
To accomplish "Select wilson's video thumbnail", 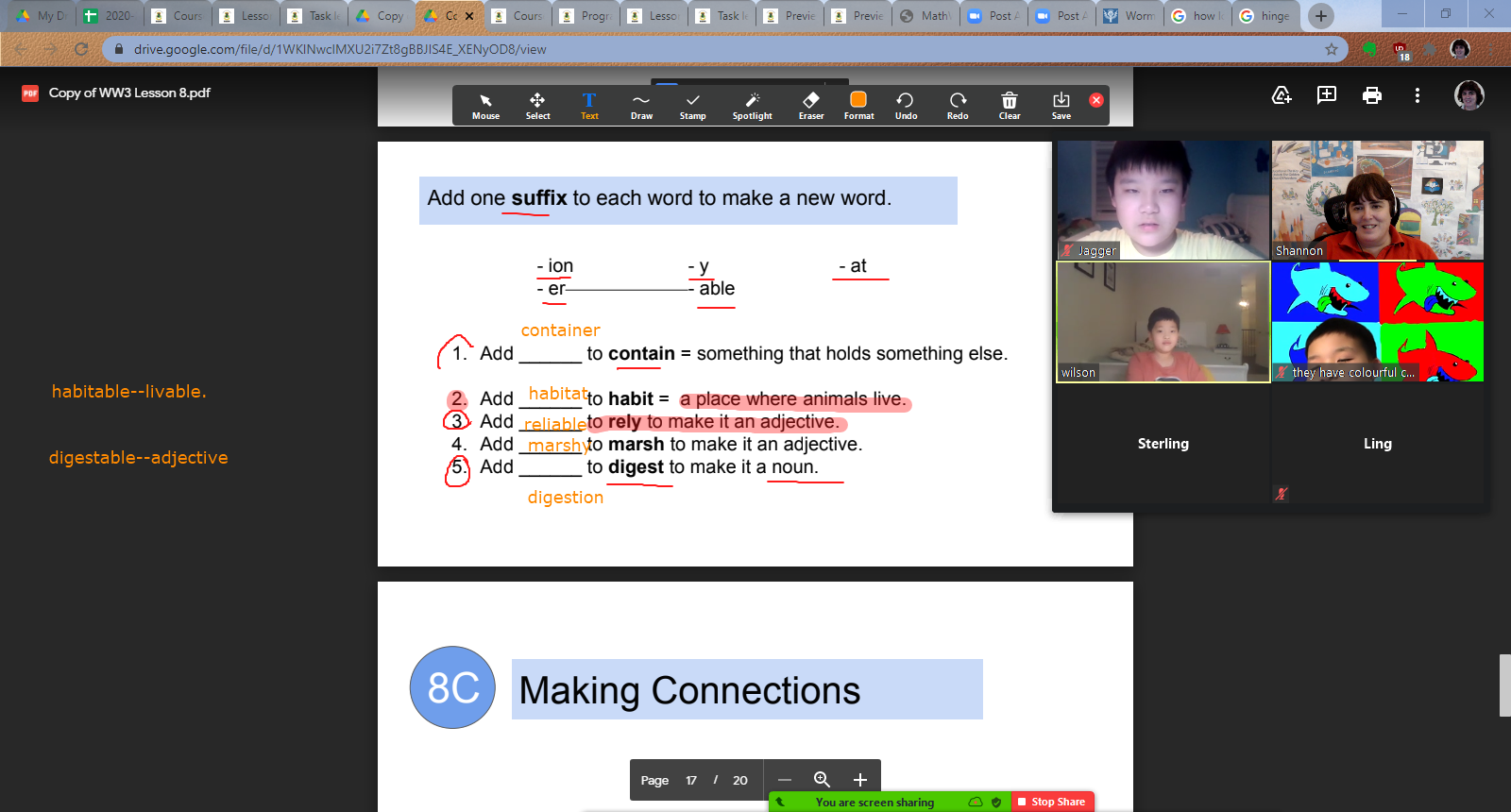I will click(x=1163, y=322).
